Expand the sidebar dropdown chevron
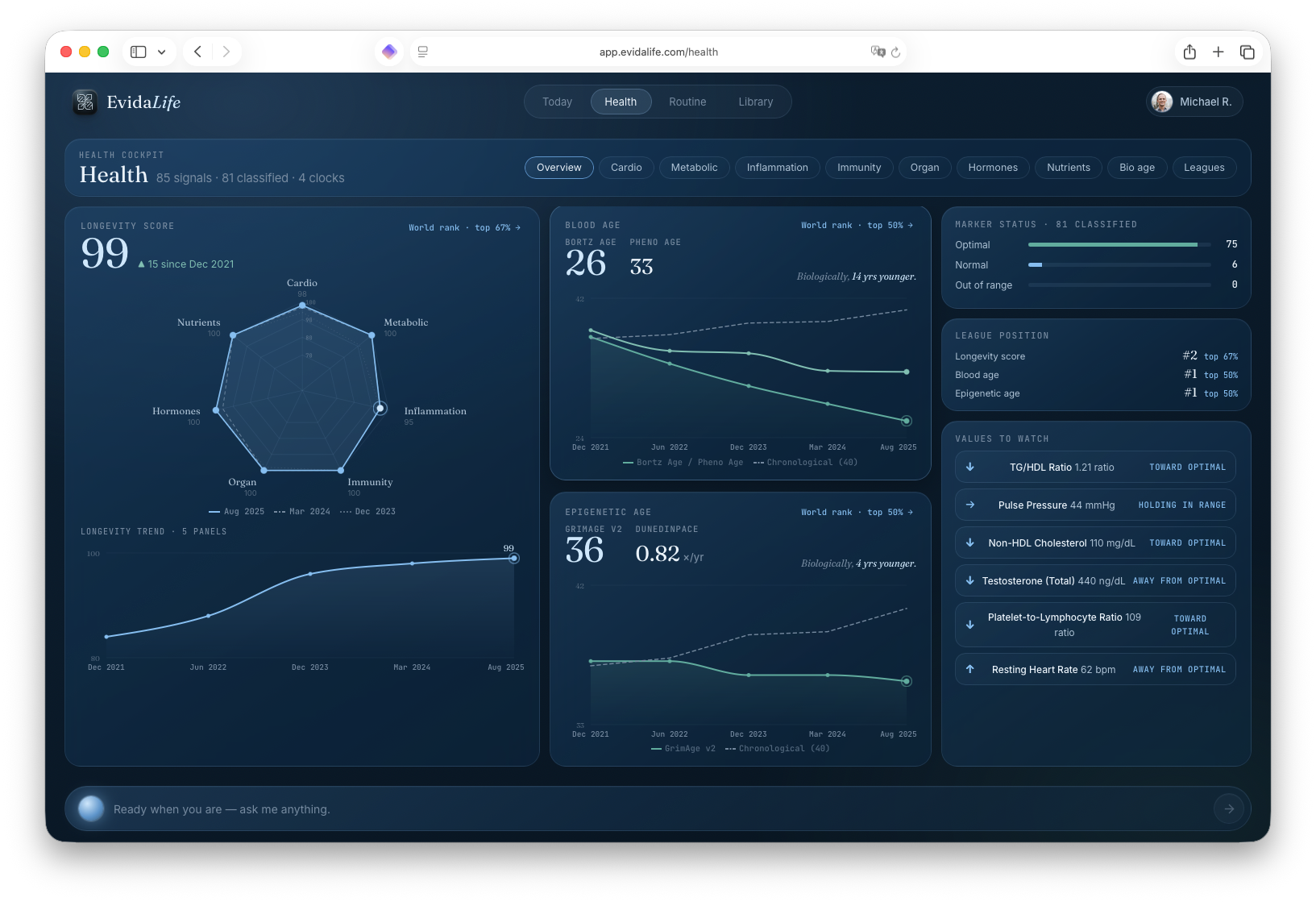The height and width of the screenshot is (902, 1316). [161, 52]
